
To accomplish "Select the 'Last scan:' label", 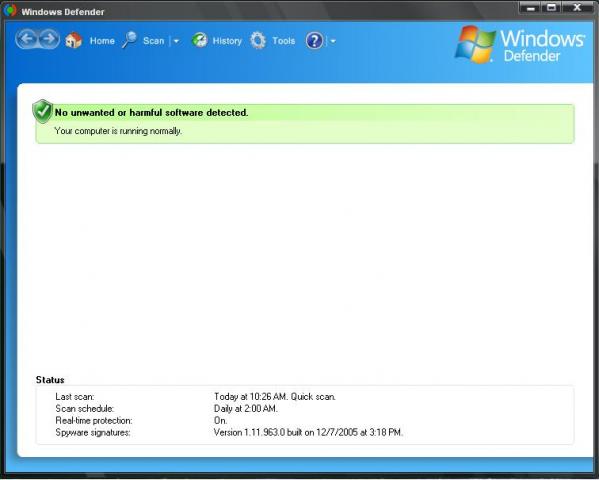I will pyautogui.click(x=74, y=397).
